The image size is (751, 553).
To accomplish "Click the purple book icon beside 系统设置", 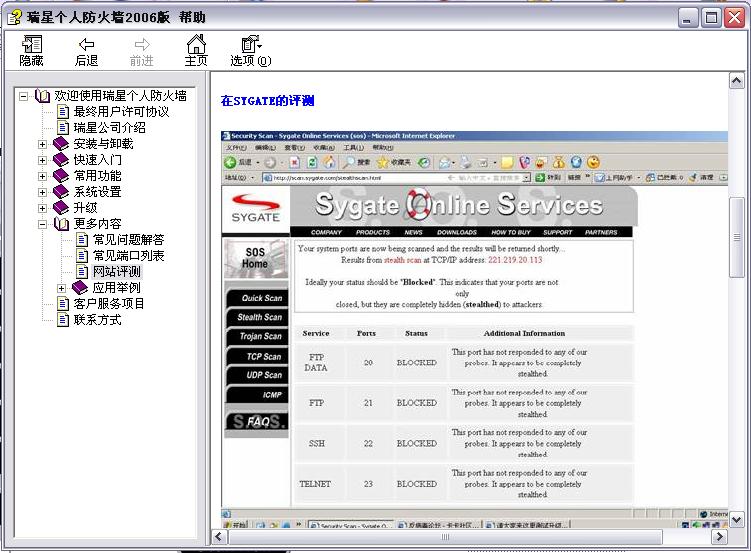I will coord(61,192).
